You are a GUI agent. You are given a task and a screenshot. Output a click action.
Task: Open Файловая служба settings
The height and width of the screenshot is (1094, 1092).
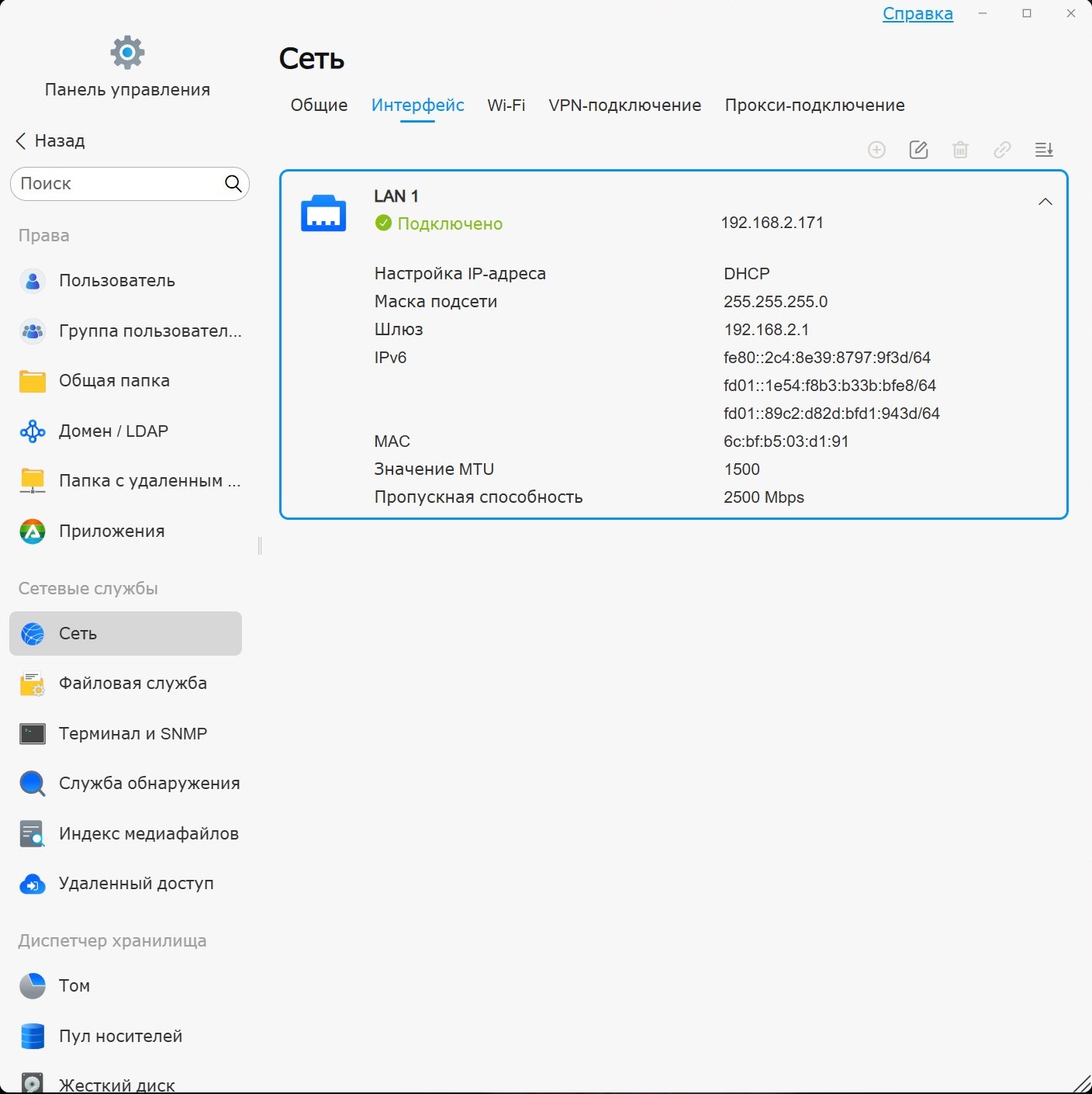(132, 684)
